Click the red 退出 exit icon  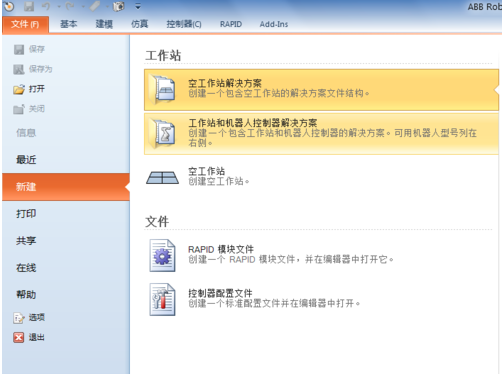[x=19, y=338]
